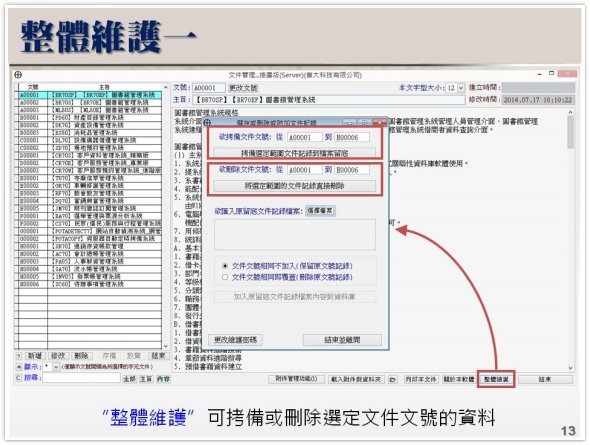
Task: Click the content area scrollbar thumb
Action: coord(571,132)
